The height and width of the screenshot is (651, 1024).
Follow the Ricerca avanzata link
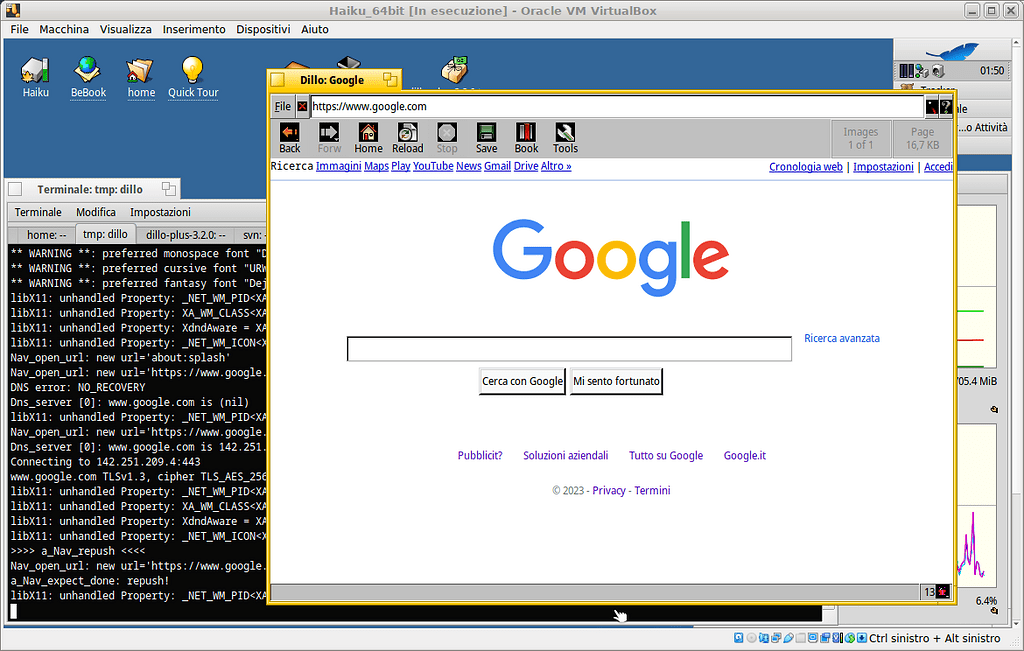click(841, 339)
